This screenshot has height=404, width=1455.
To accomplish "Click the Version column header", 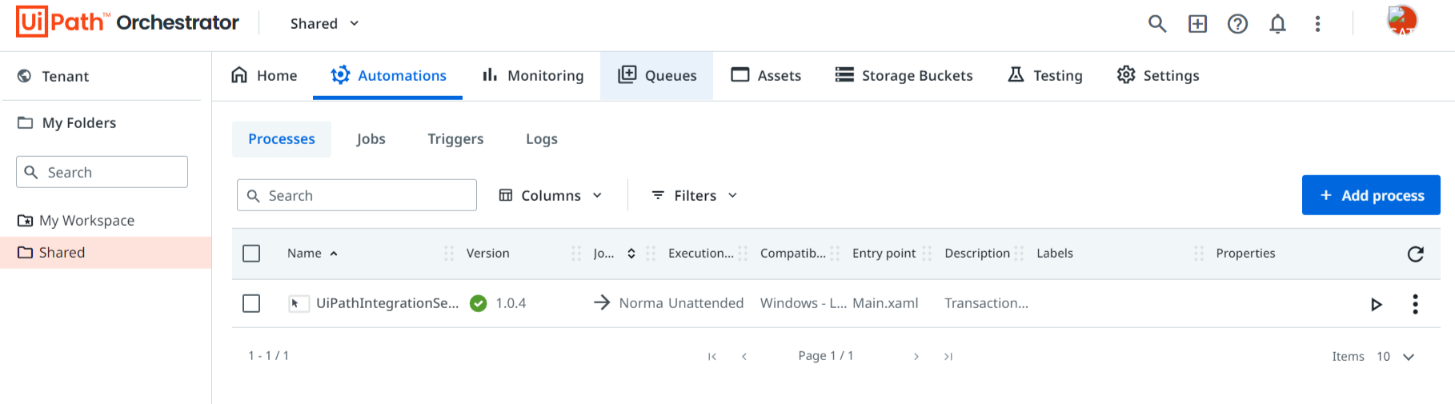I will pyautogui.click(x=488, y=254).
